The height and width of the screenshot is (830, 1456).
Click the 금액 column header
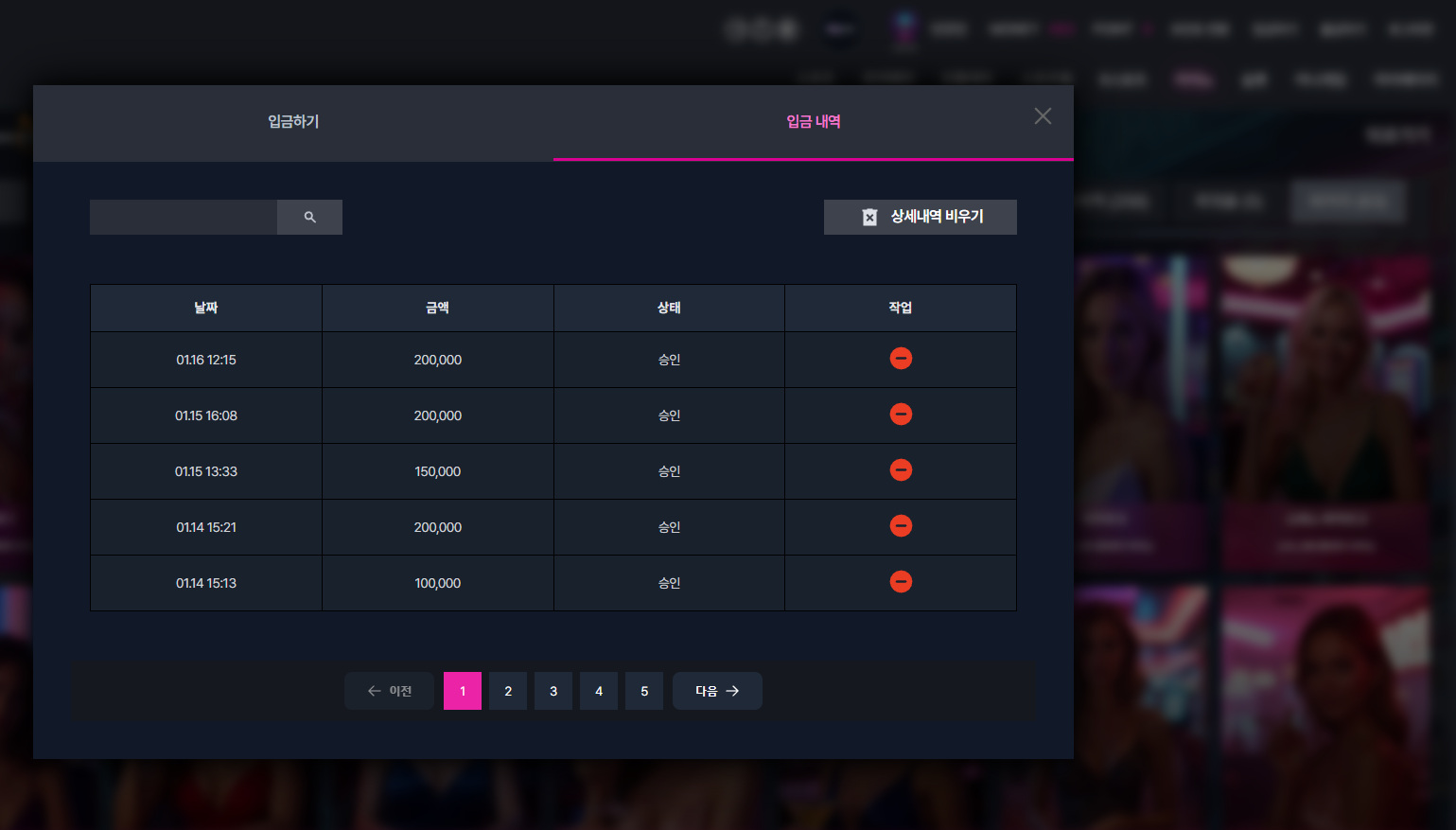[438, 308]
